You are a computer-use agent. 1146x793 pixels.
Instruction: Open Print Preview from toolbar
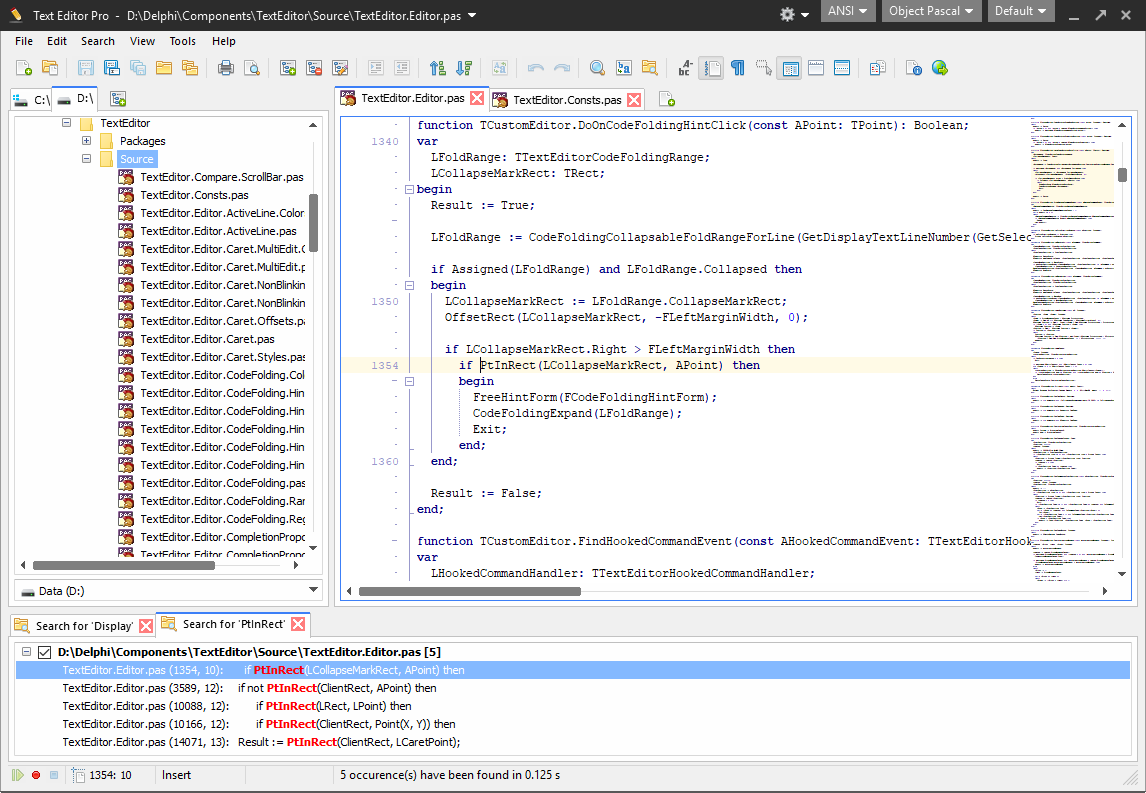(x=252, y=68)
